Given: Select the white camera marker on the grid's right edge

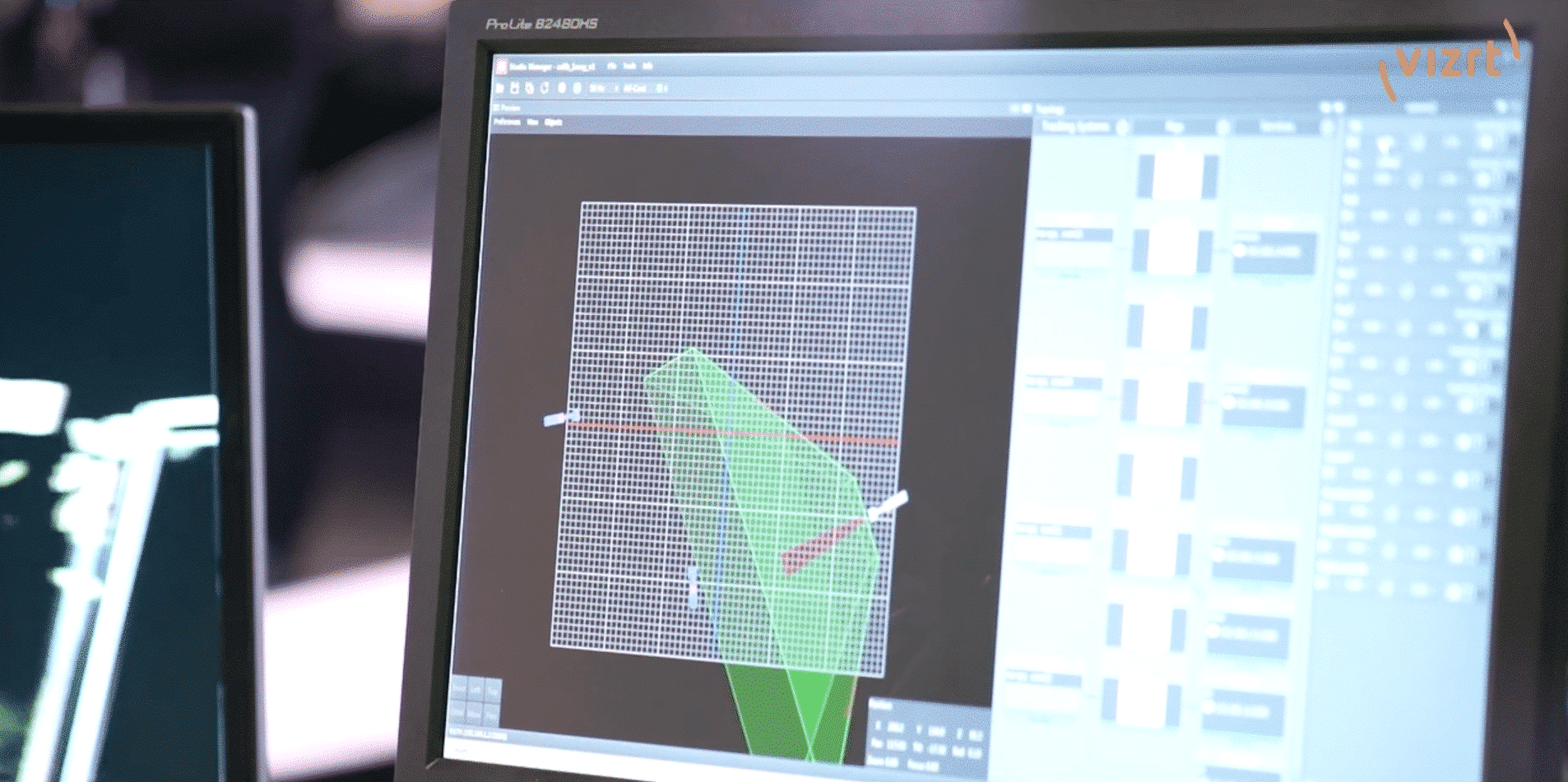Looking at the screenshot, I should coord(888,503).
